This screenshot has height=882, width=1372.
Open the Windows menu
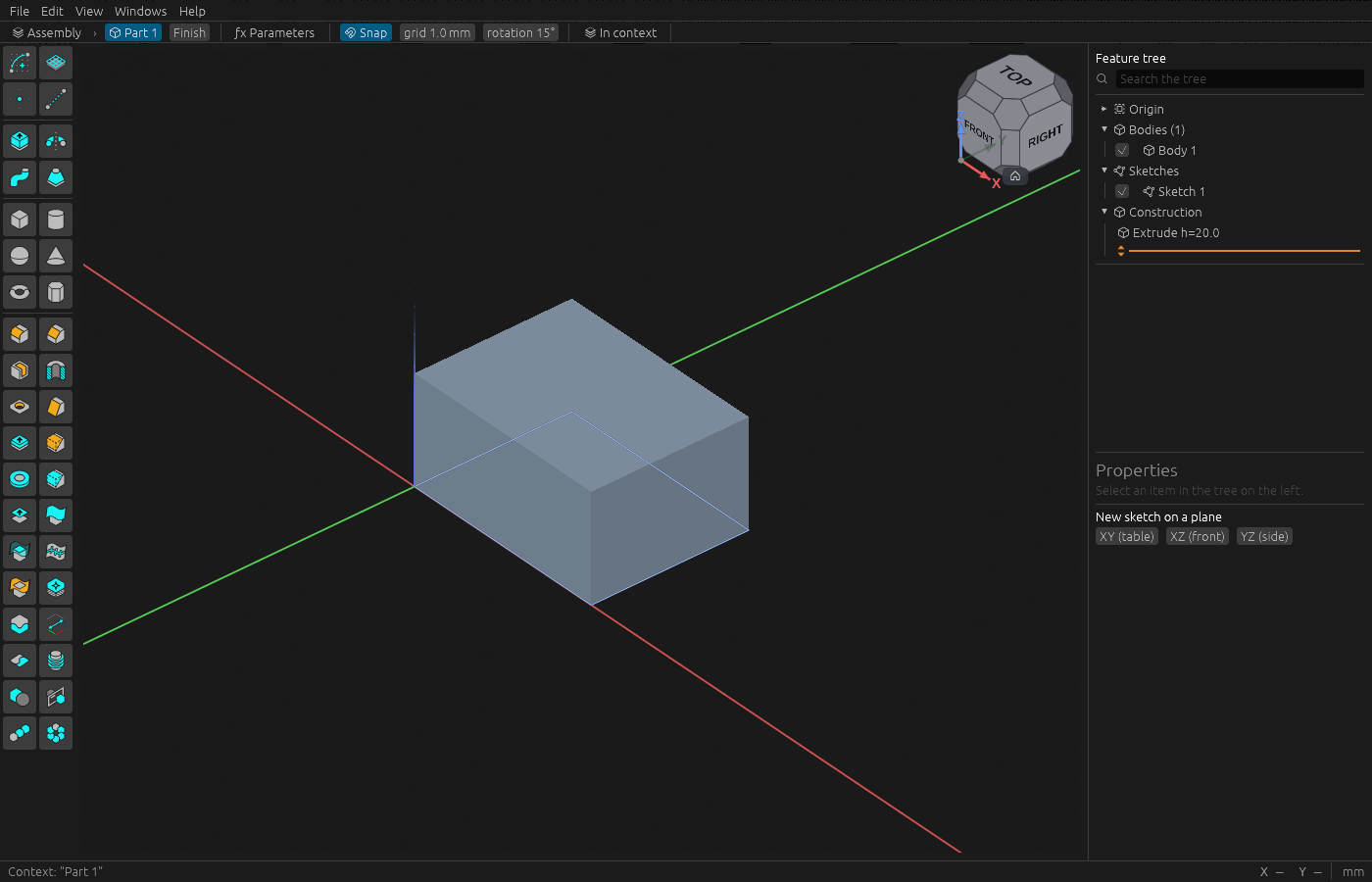pos(141,11)
